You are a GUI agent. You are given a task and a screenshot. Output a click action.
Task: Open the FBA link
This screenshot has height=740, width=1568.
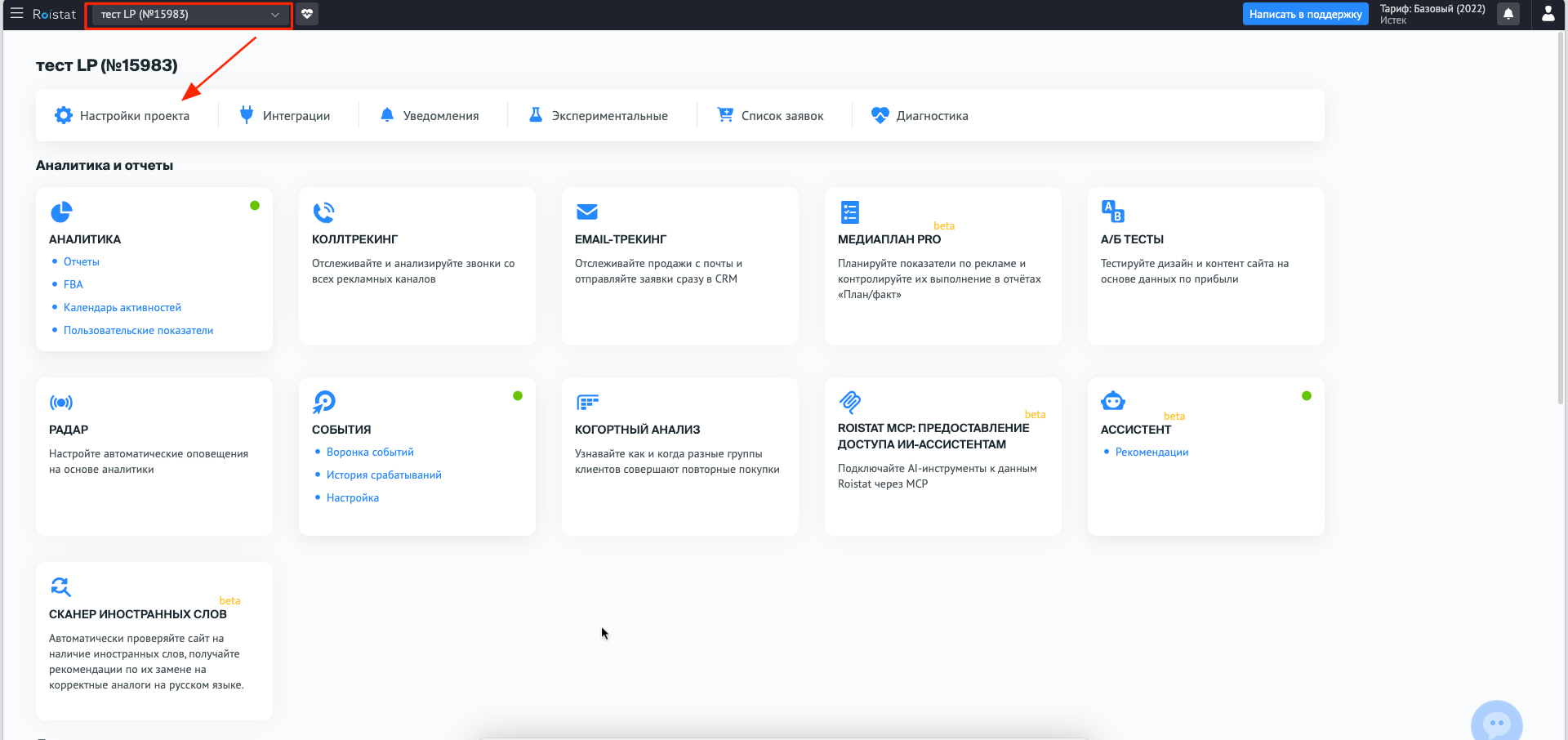(73, 285)
